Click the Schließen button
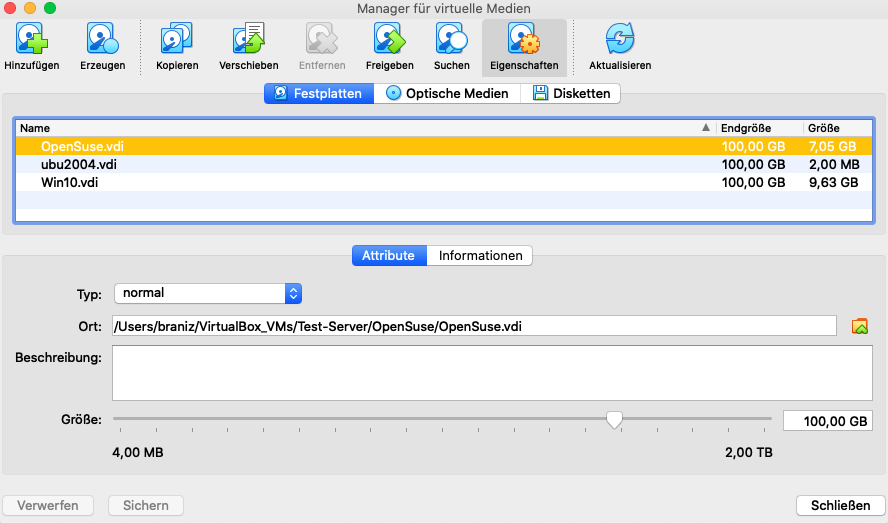This screenshot has height=523, width=888. pyautogui.click(x=840, y=505)
